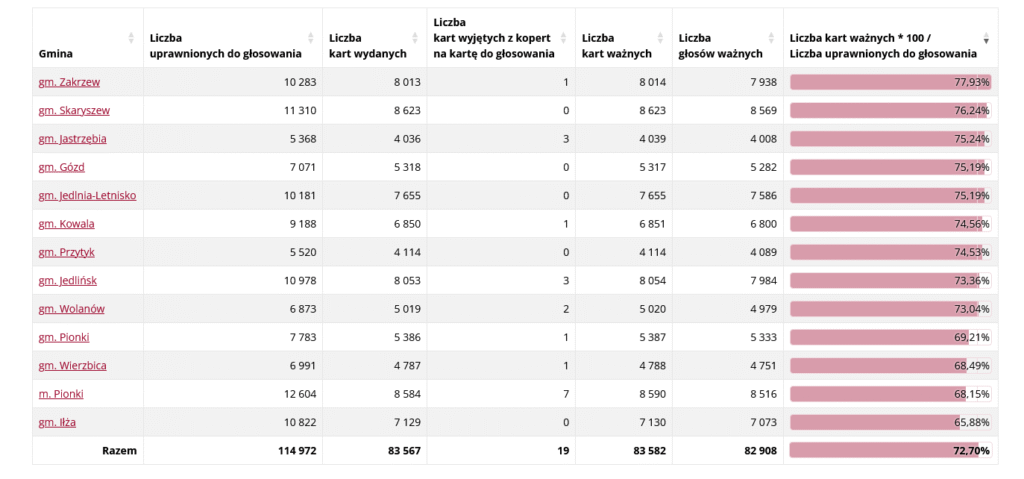Open the gm. Jedlińsk link
Image resolution: width=1024 pixels, height=479 pixels.
tap(68, 280)
